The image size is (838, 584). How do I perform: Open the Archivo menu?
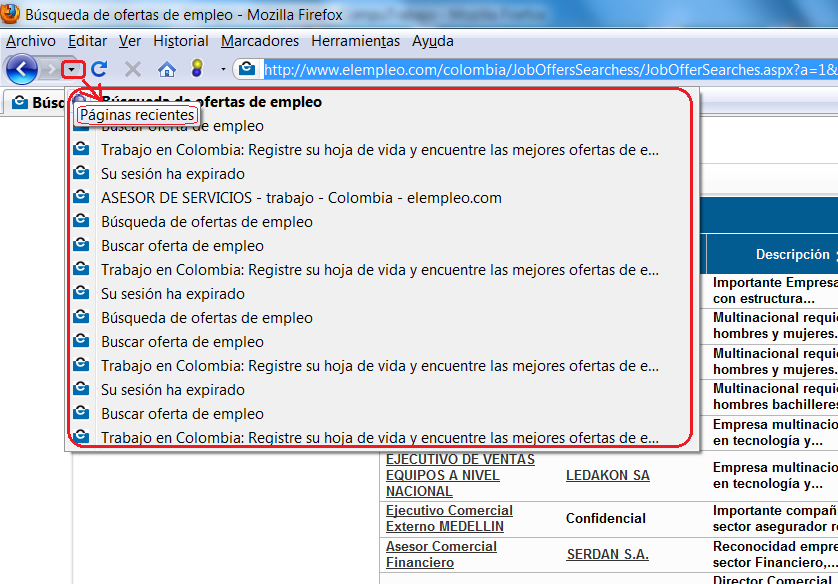point(31,41)
